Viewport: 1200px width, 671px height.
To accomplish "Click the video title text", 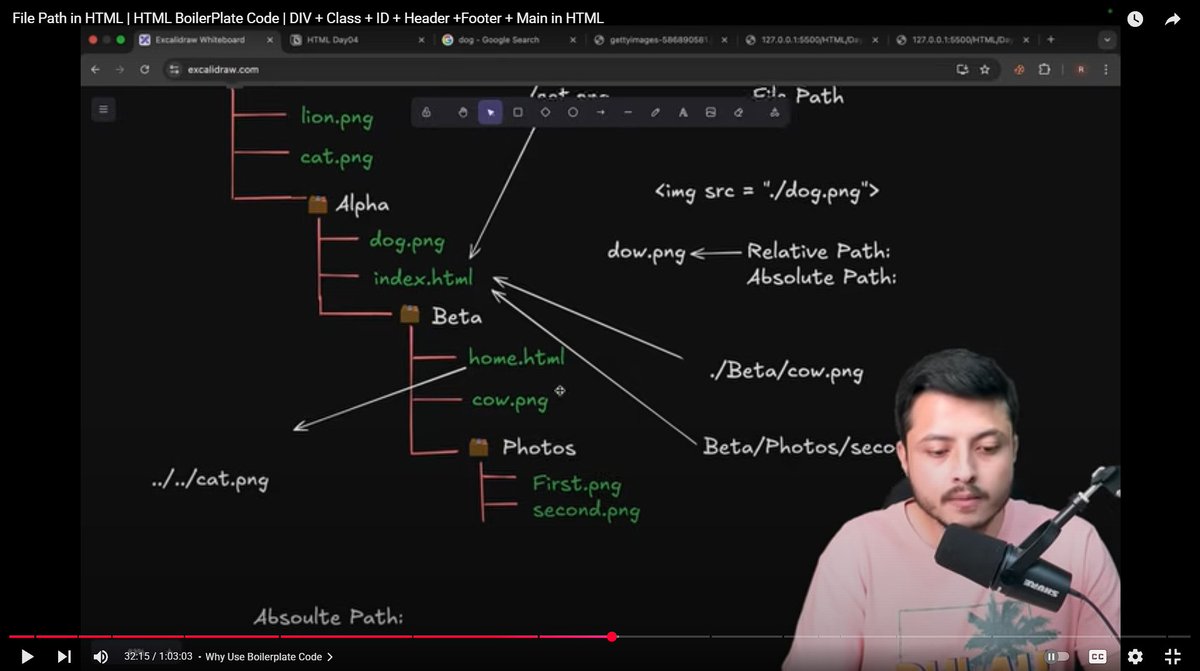I will coord(308,18).
